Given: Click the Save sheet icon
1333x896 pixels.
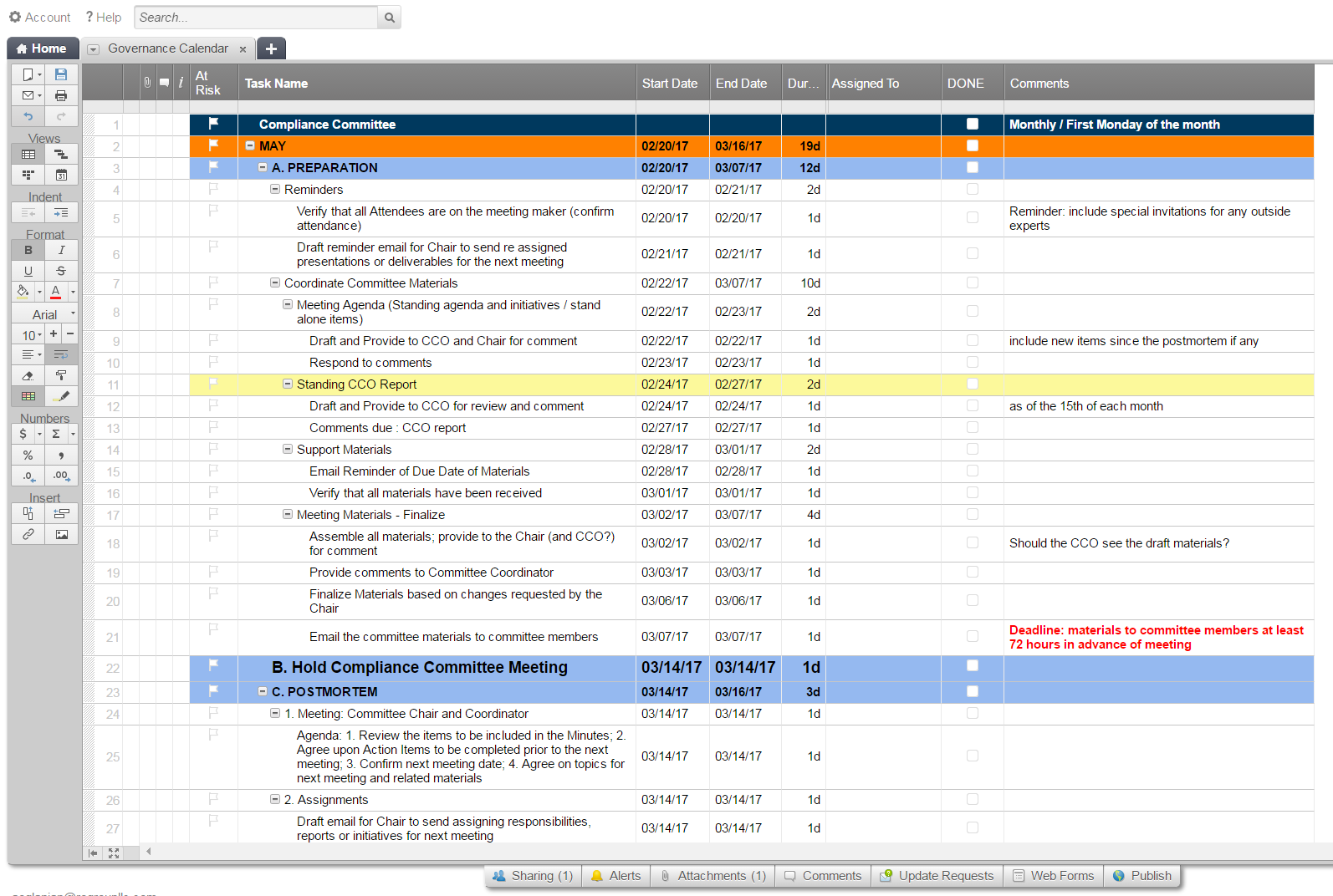Looking at the screenshot, I should (x=61, y=74).
